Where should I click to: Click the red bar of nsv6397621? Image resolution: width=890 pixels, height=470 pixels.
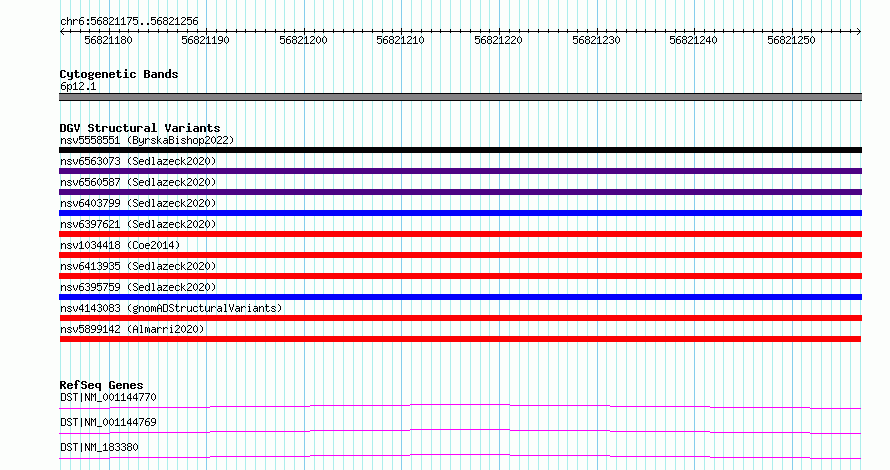[460, 234]
